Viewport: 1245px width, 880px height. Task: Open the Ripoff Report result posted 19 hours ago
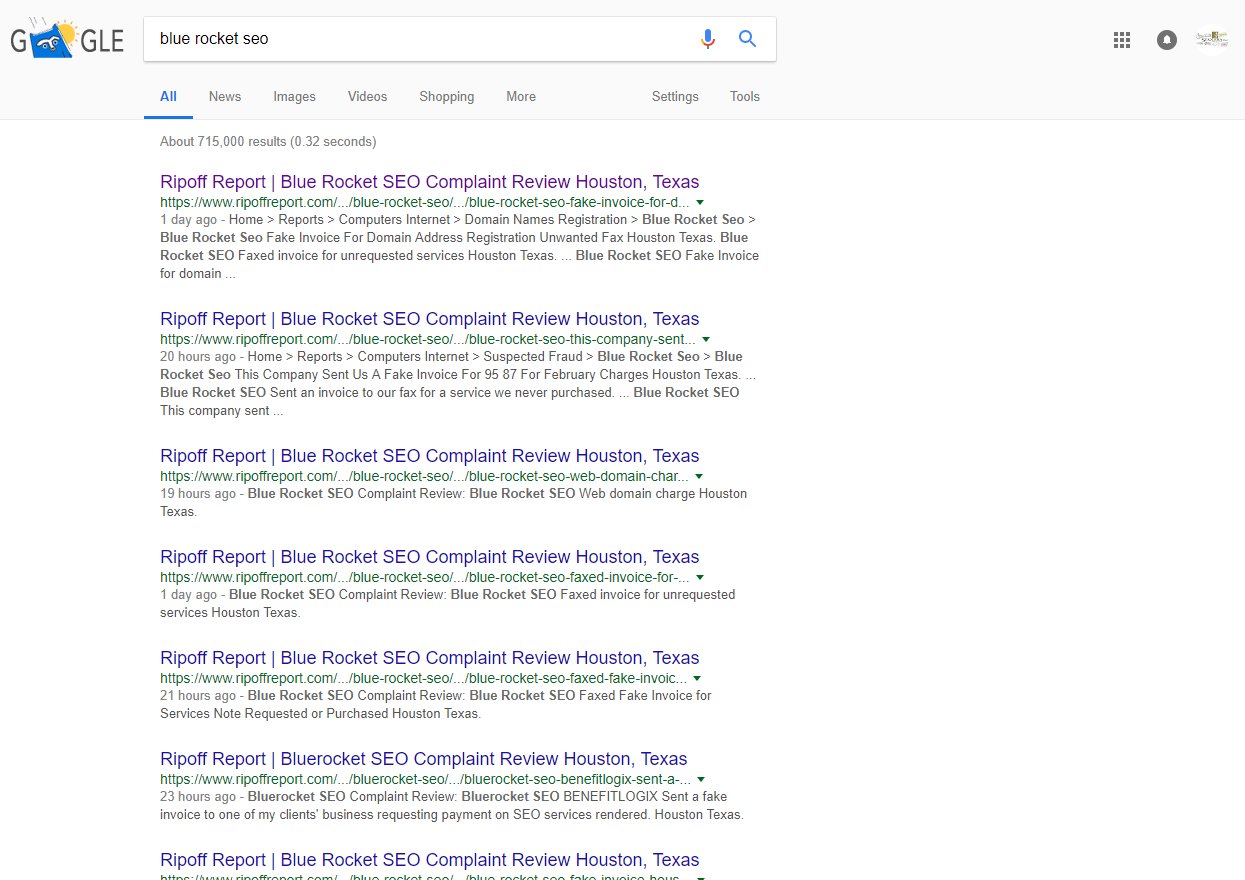tap(430, 456)
